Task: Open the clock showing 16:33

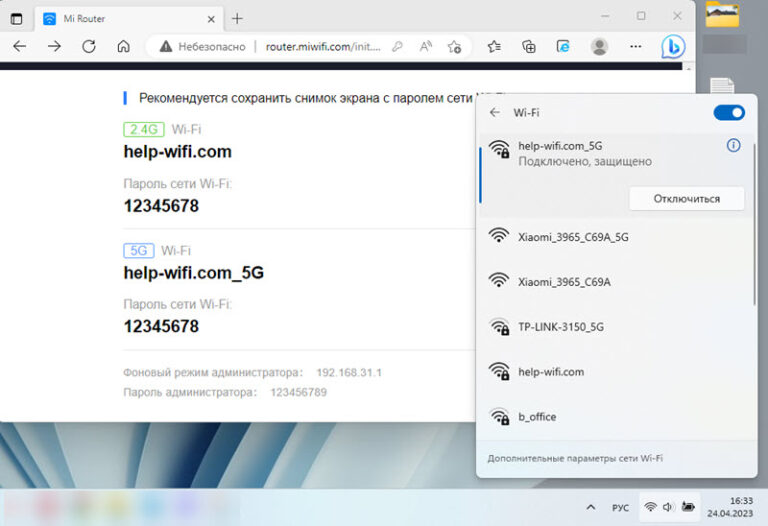Action: coord(729,507)
